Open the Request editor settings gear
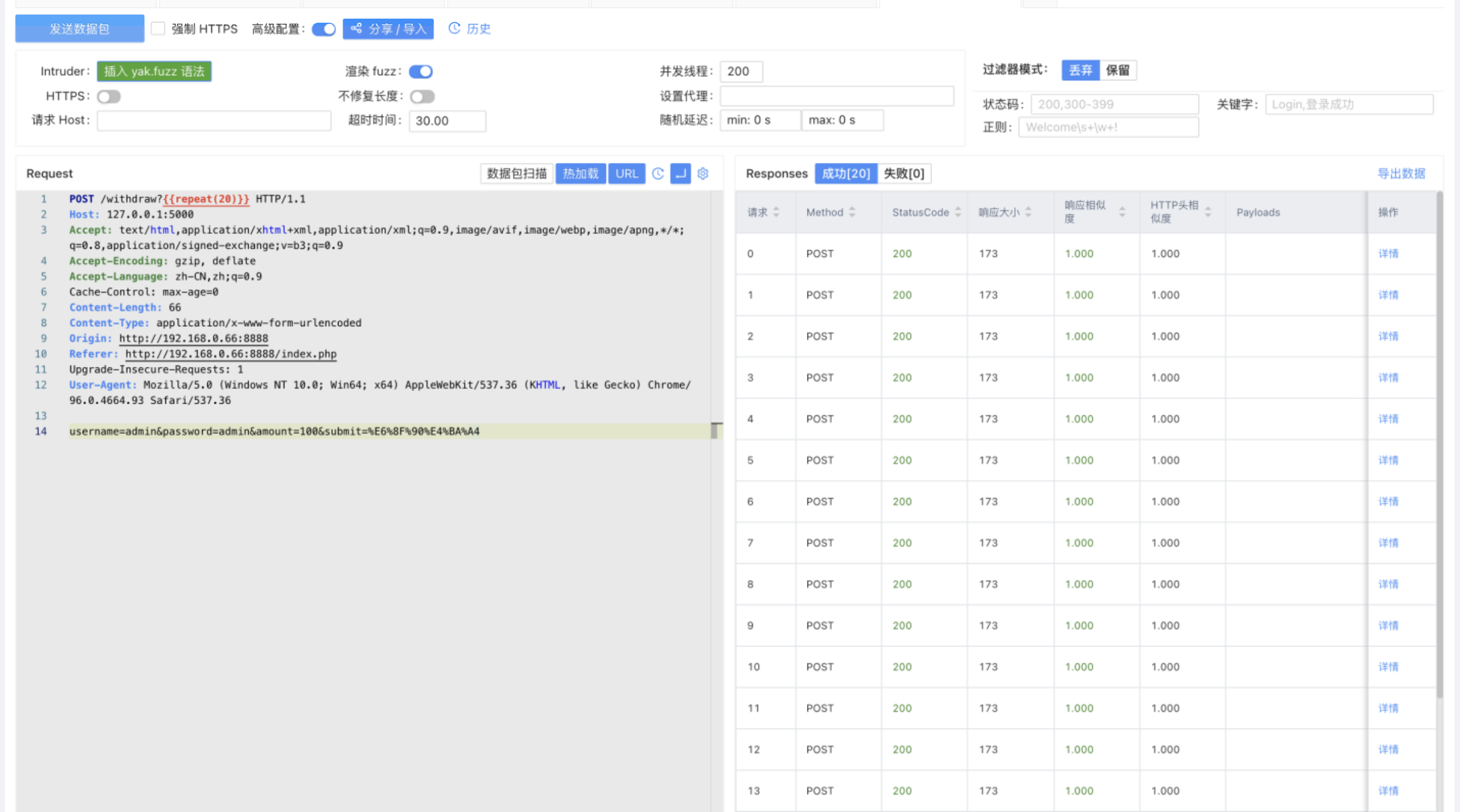This screenshot has width=1460, height=812. tap(703, 174)
